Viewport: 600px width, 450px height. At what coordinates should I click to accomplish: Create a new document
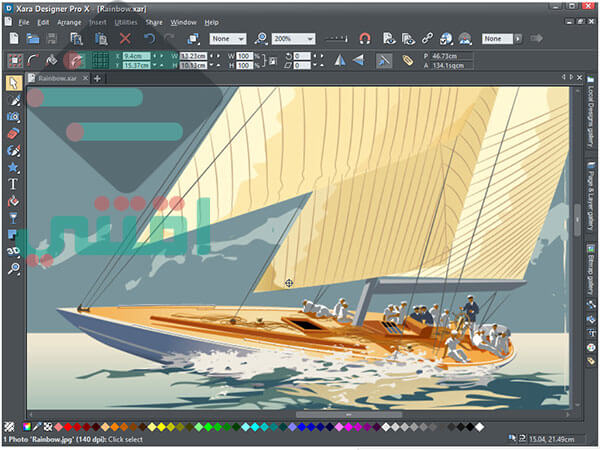[x=14, y=38]
